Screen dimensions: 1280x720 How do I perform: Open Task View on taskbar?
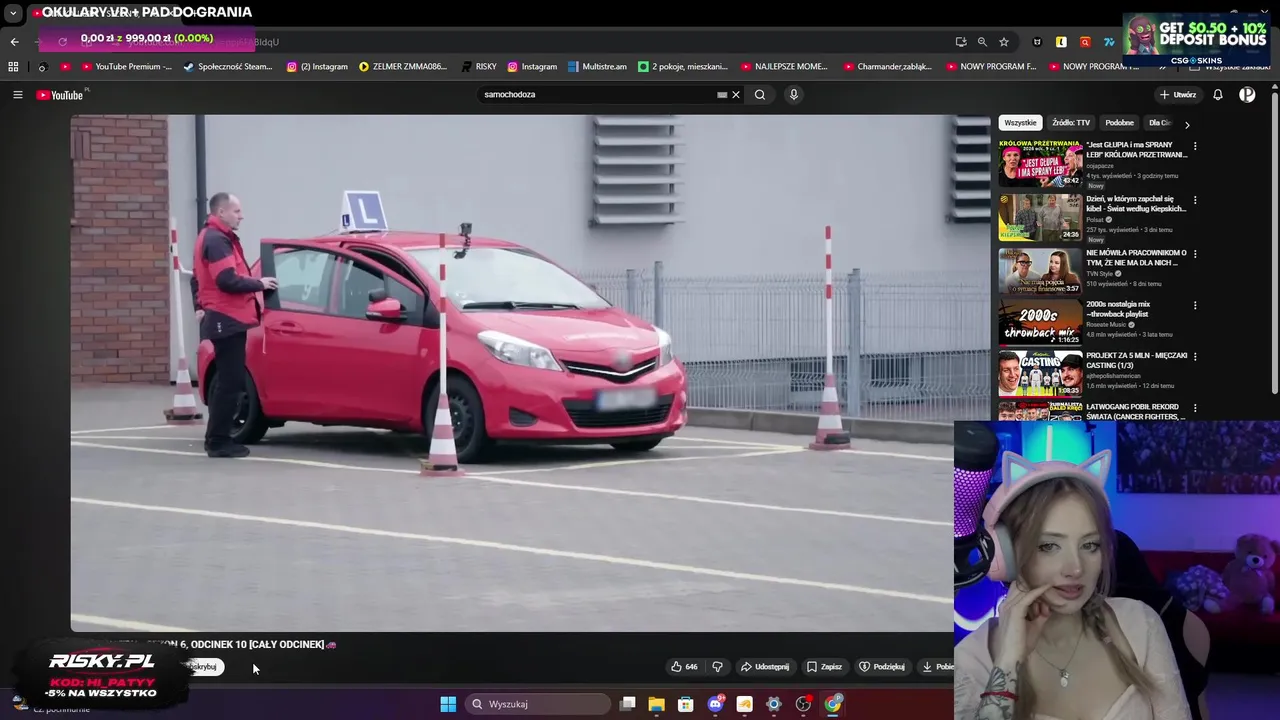[627, 704]
